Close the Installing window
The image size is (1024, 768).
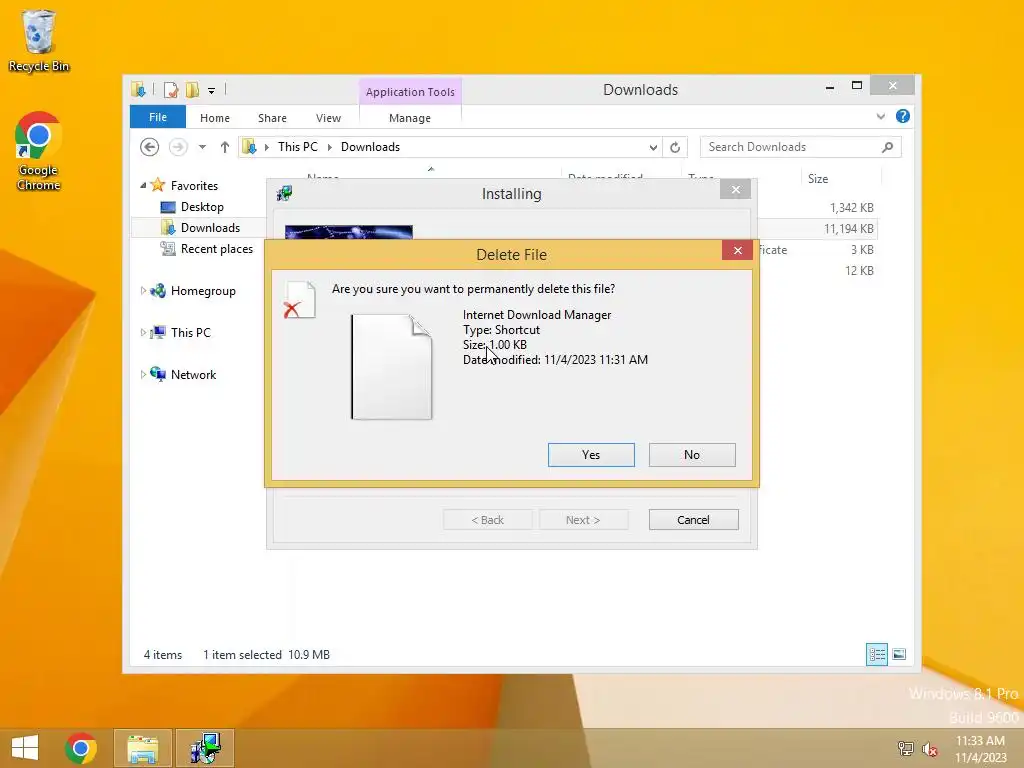(735, 189)
